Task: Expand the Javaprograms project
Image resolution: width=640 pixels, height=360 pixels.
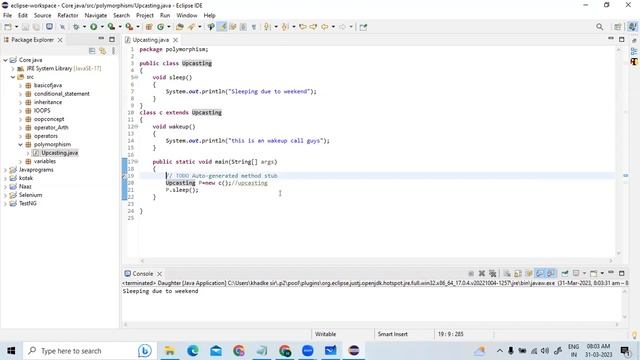Action: [5, 170]
